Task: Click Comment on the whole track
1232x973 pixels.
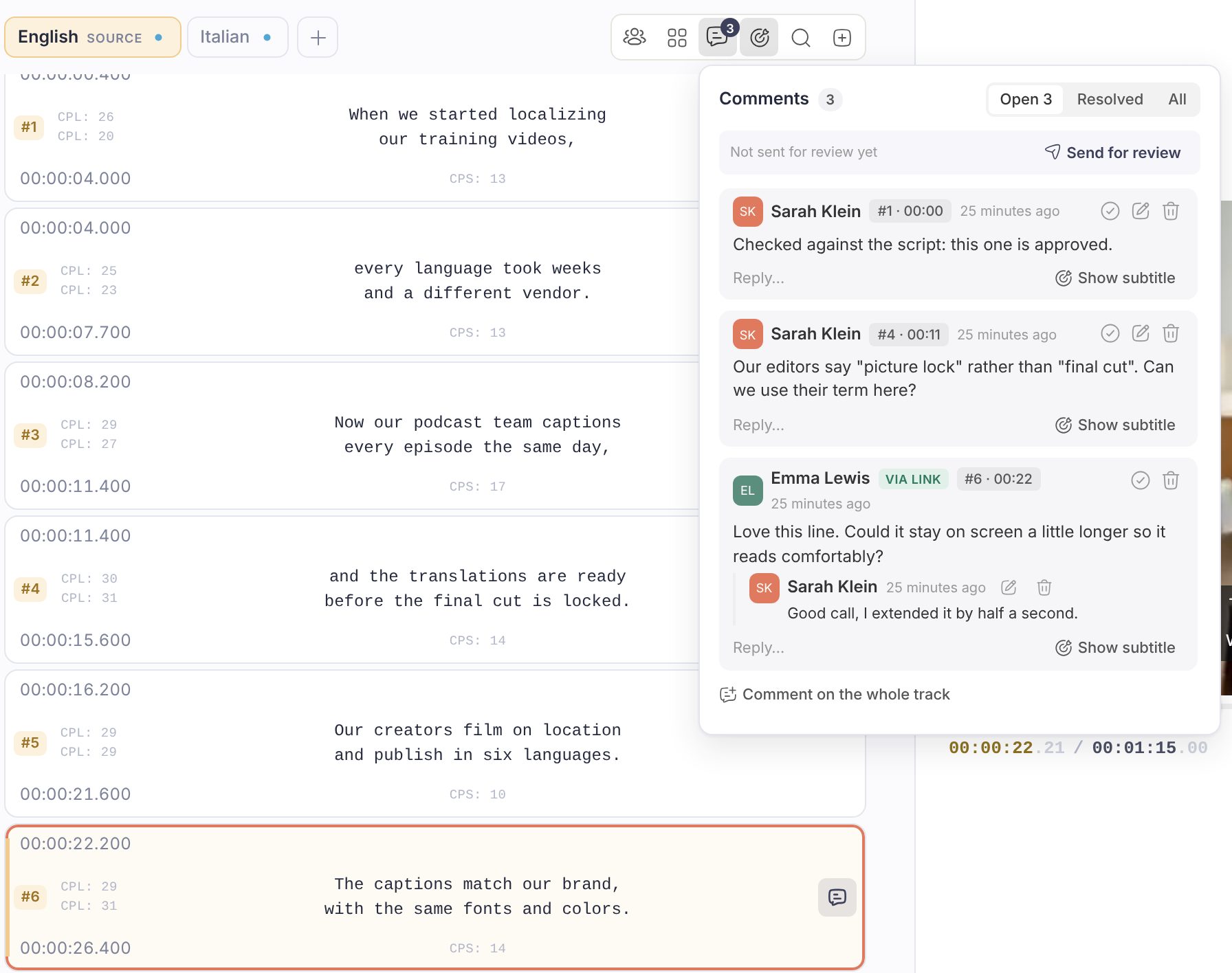Action: [x=835, y=695]
